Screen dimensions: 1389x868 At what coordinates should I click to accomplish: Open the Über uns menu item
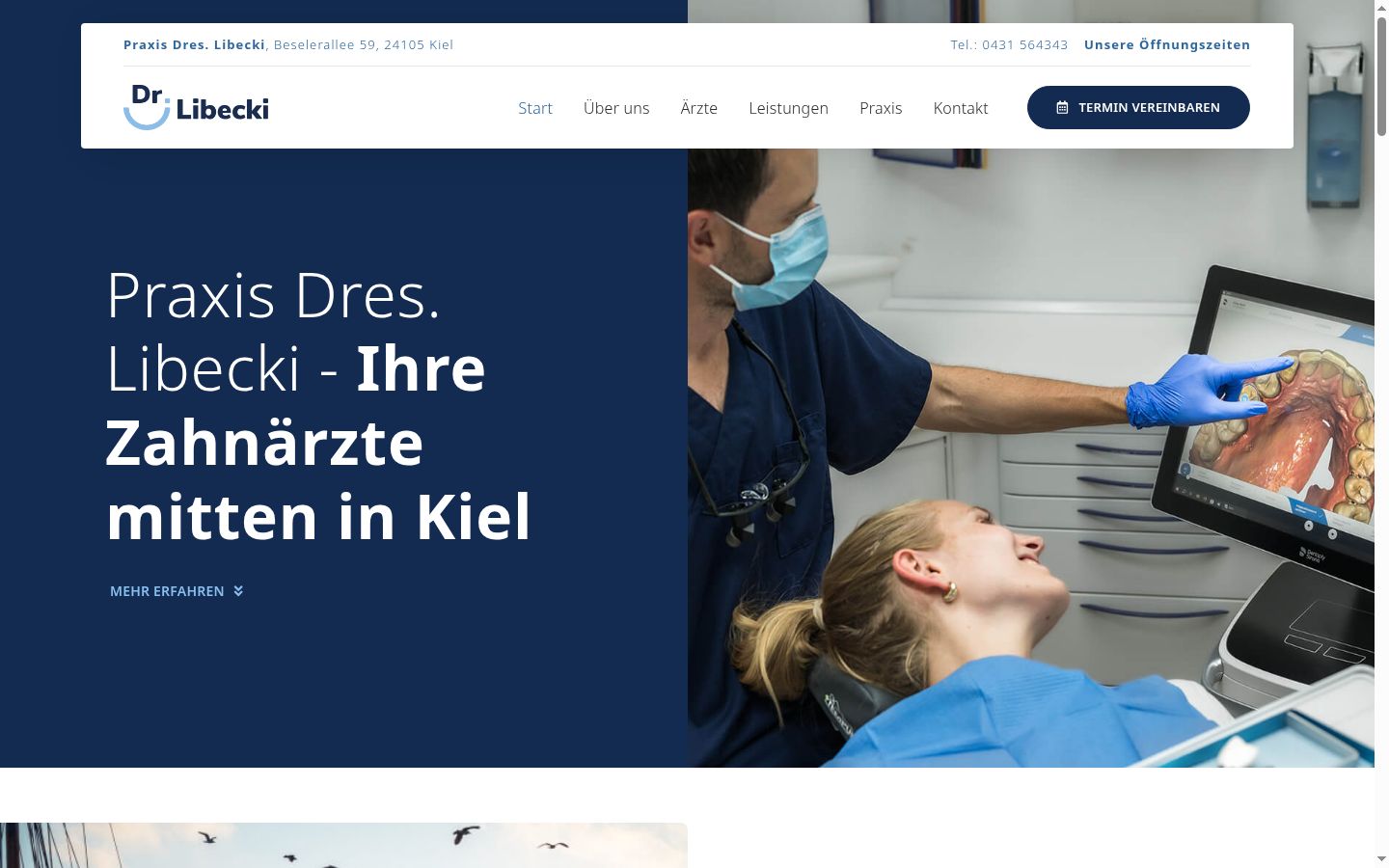click(616, 108)
